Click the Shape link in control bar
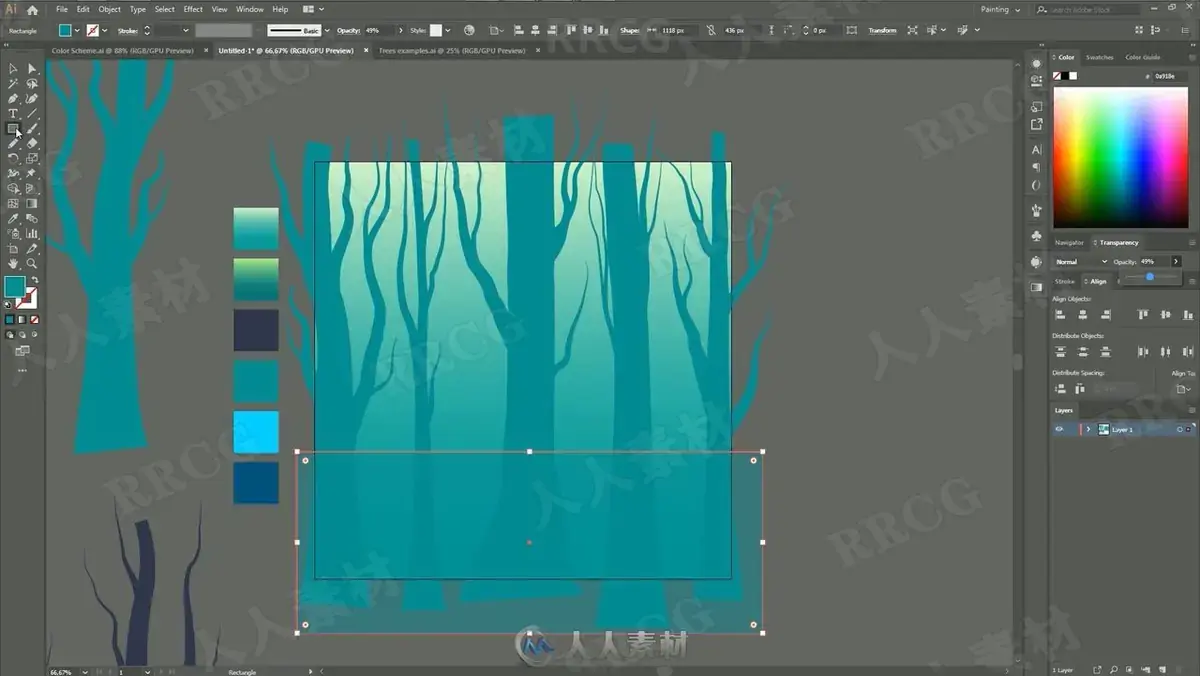Viewport: 1200px width, 676px height. [x=630, y=30]
